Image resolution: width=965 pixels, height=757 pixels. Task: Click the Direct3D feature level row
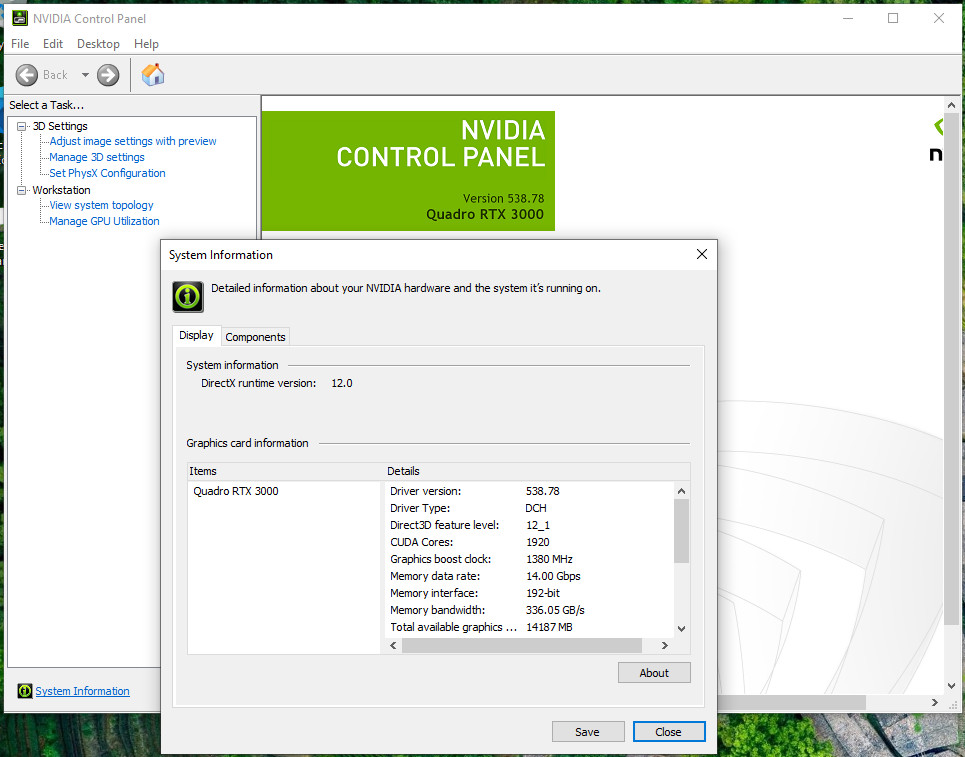coord(529,525)
